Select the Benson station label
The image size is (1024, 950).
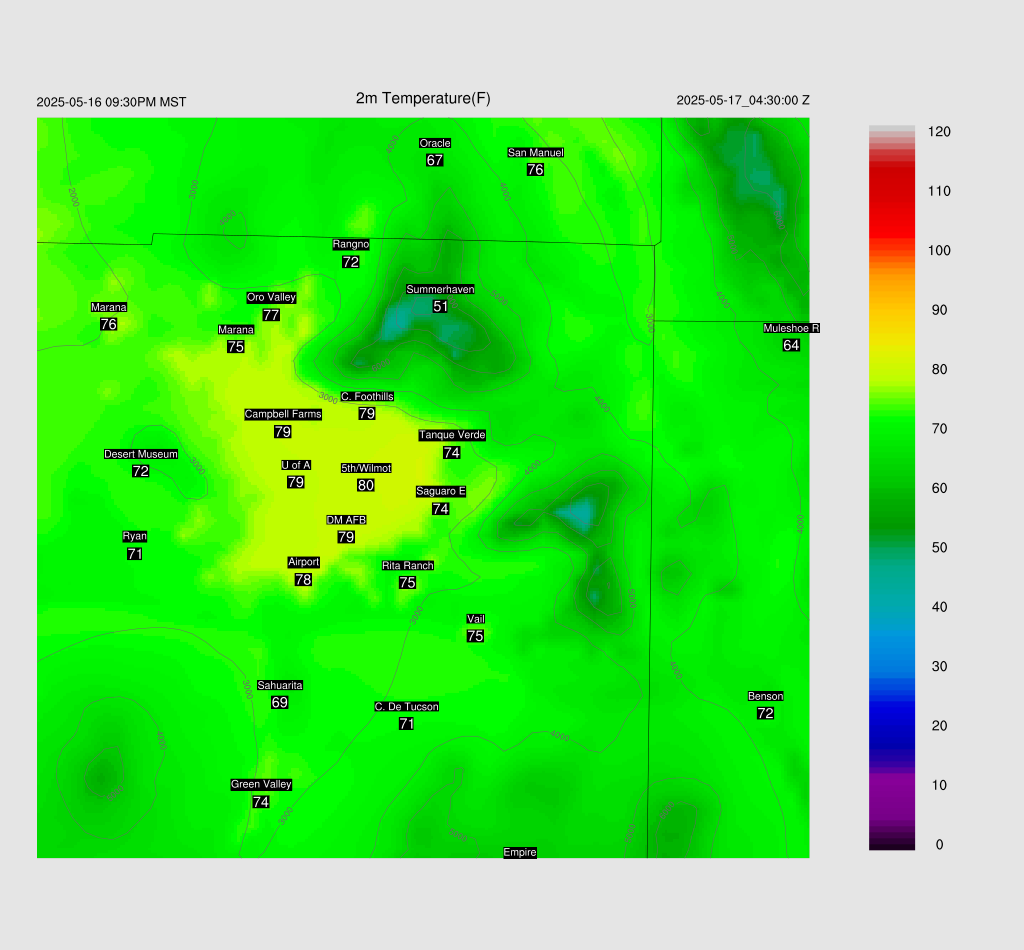tap(765, 696)
